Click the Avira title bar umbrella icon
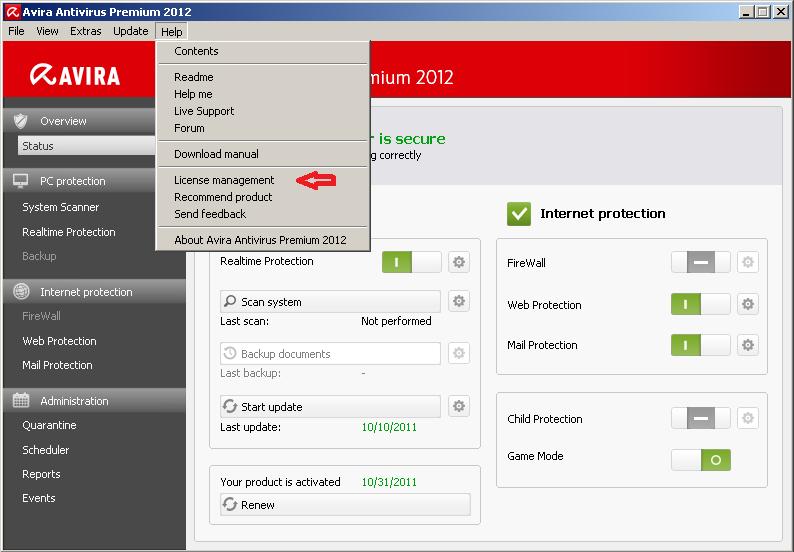This screenshot has height=552, width=794. (13, 11)
